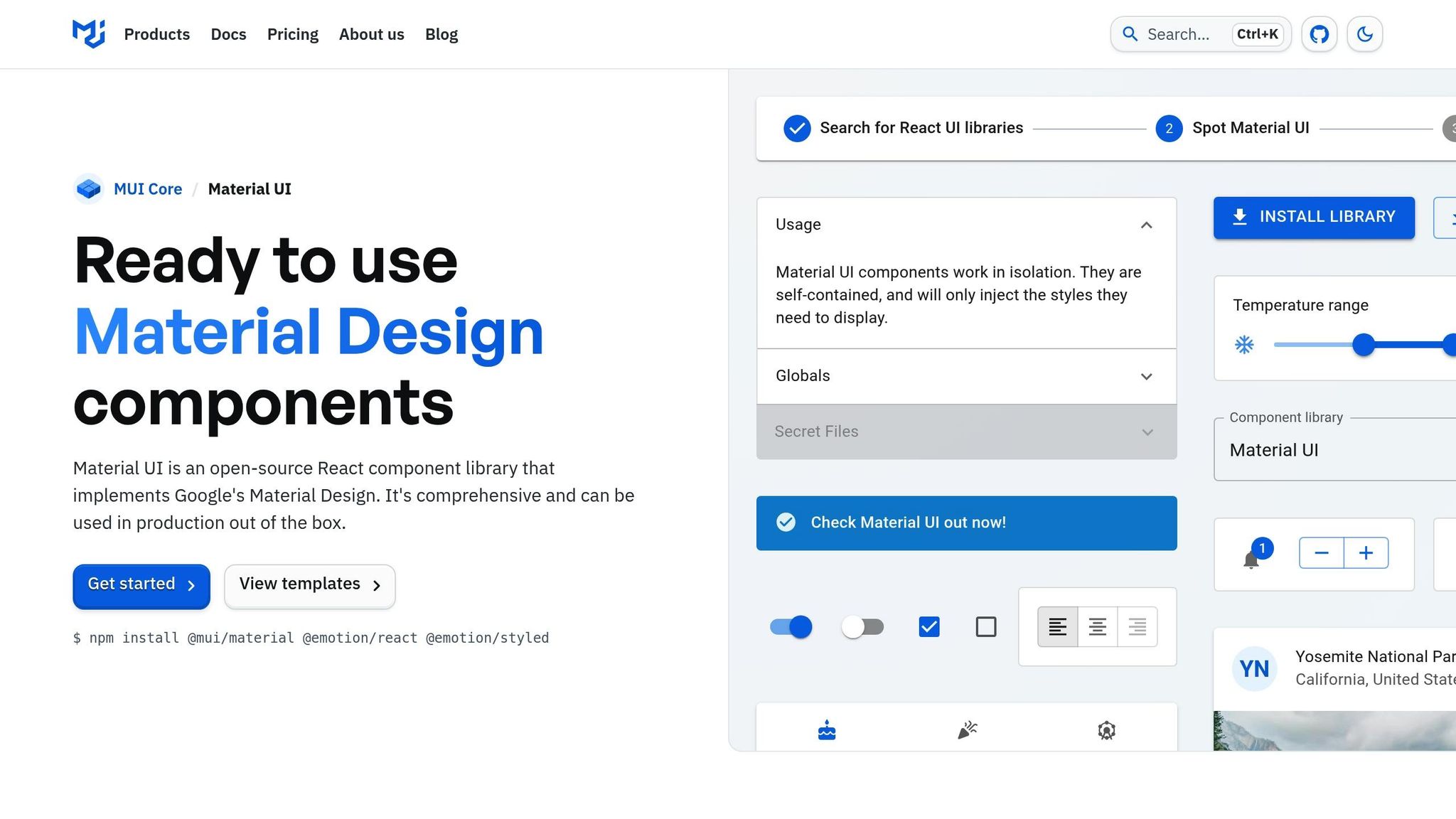Click the Material UI breadcrumb text
Viewport: 1456px width, 819px height.
[250, 189]
